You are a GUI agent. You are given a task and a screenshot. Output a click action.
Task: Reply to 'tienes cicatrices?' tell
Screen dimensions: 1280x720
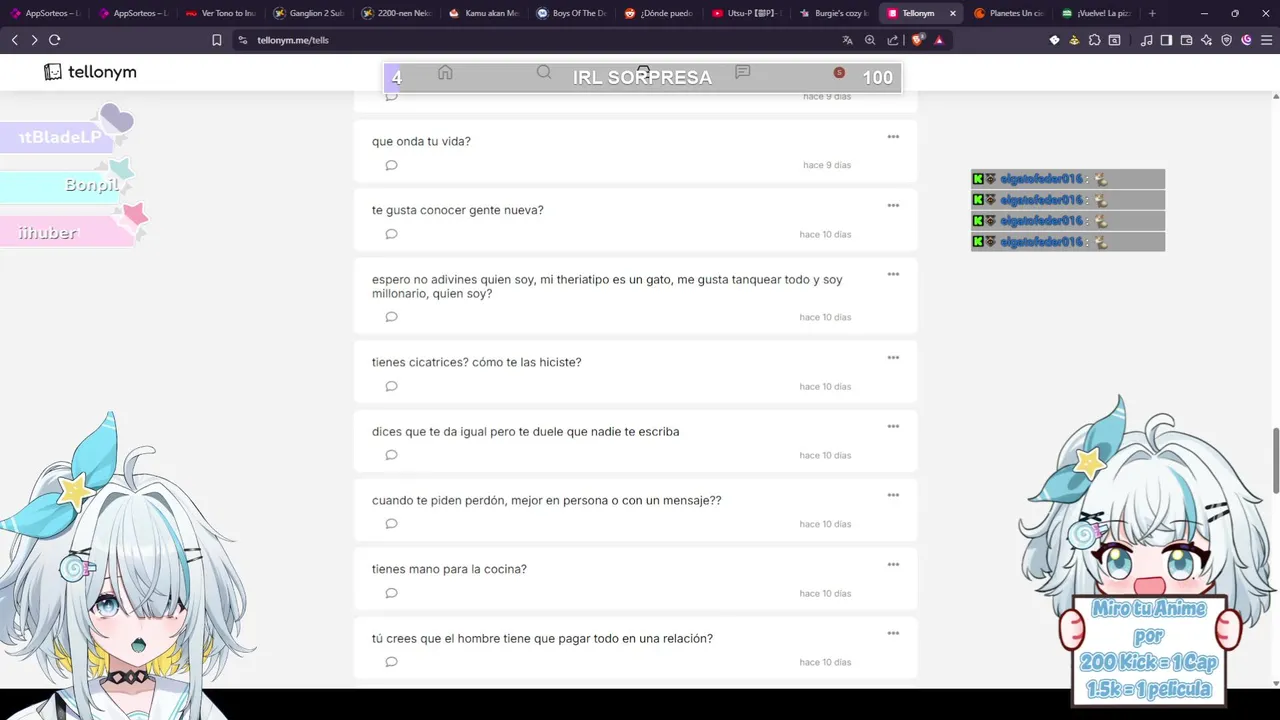coord(391,386)
